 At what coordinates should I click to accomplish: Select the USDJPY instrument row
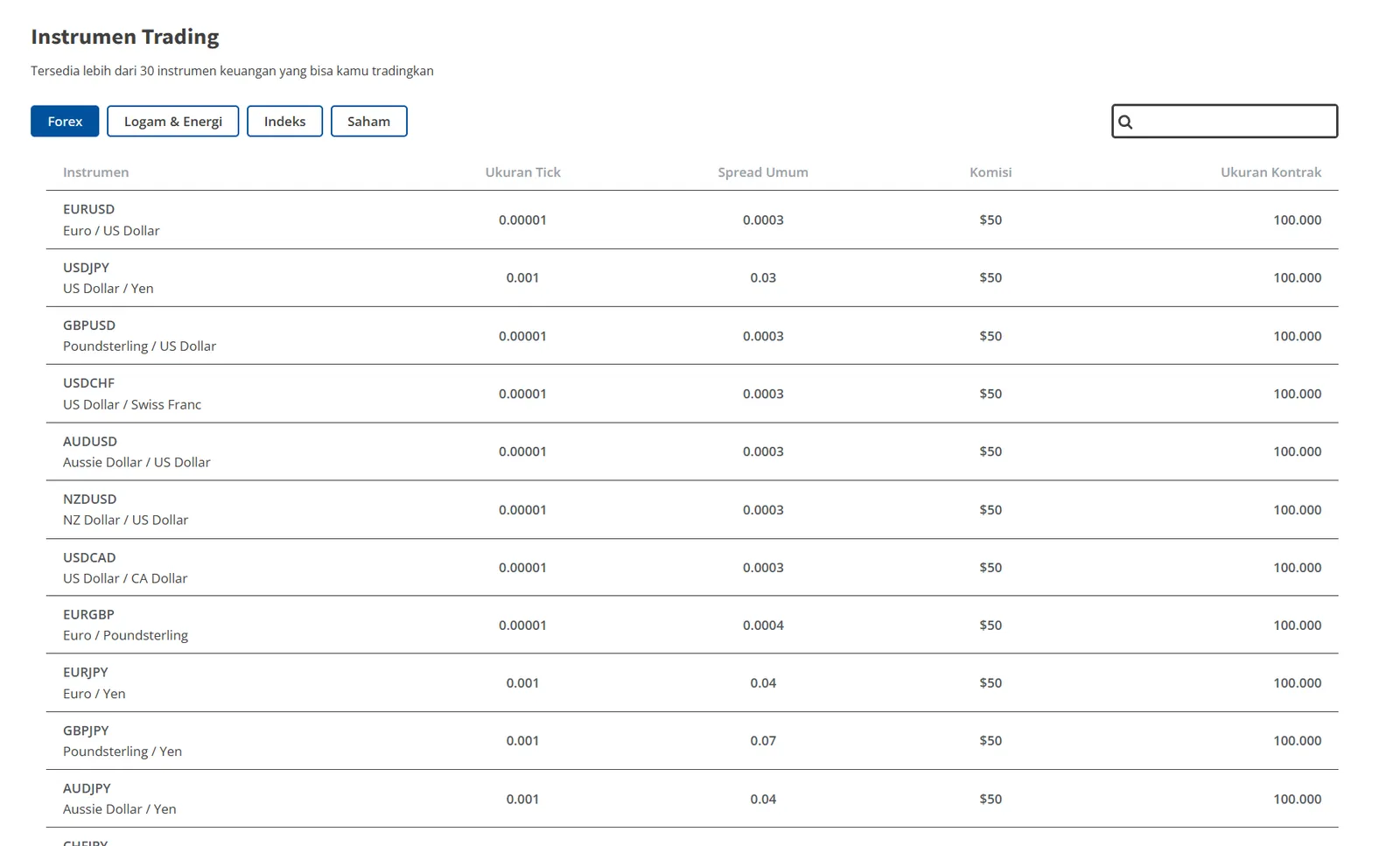(x=692, y=278)
